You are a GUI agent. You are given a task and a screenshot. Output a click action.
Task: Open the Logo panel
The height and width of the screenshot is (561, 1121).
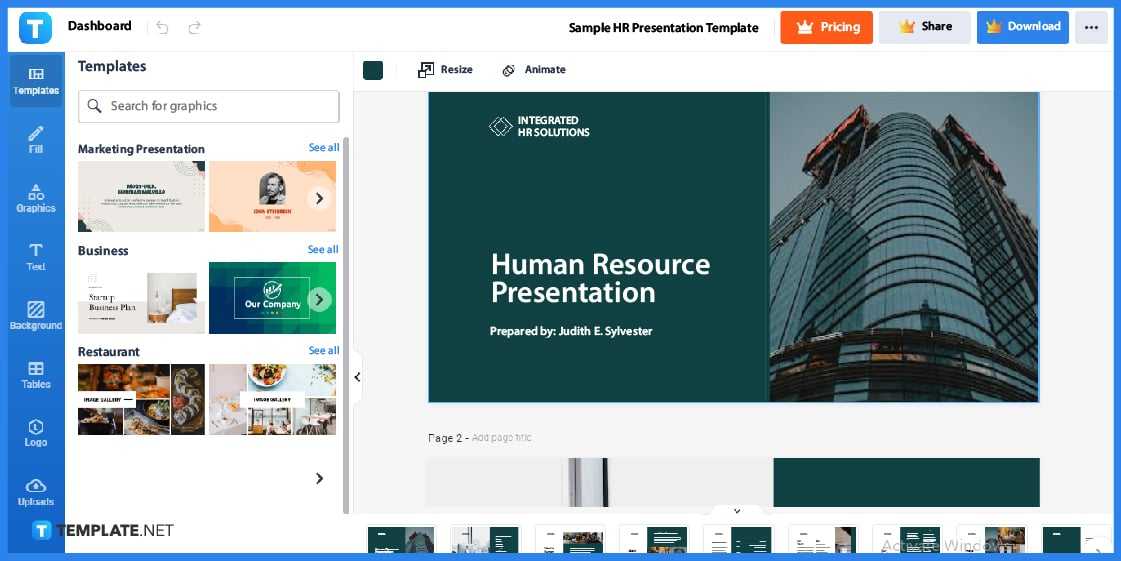(x=36, y=432)
